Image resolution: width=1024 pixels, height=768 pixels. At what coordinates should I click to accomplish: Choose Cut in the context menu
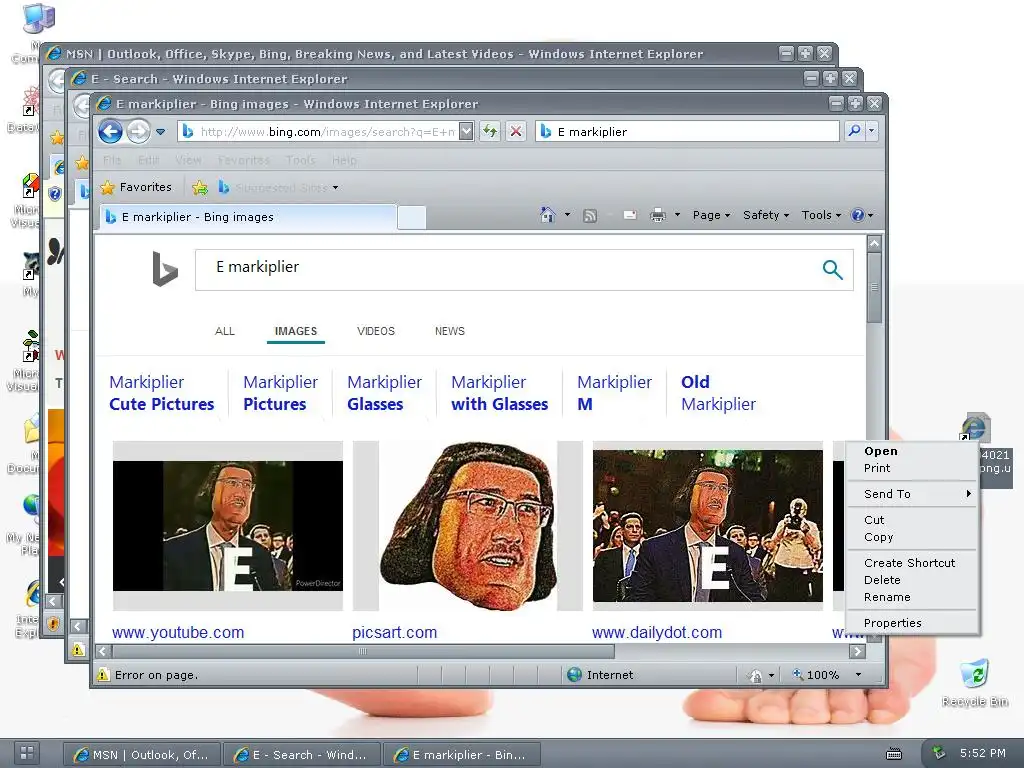[x=912, y=520]
